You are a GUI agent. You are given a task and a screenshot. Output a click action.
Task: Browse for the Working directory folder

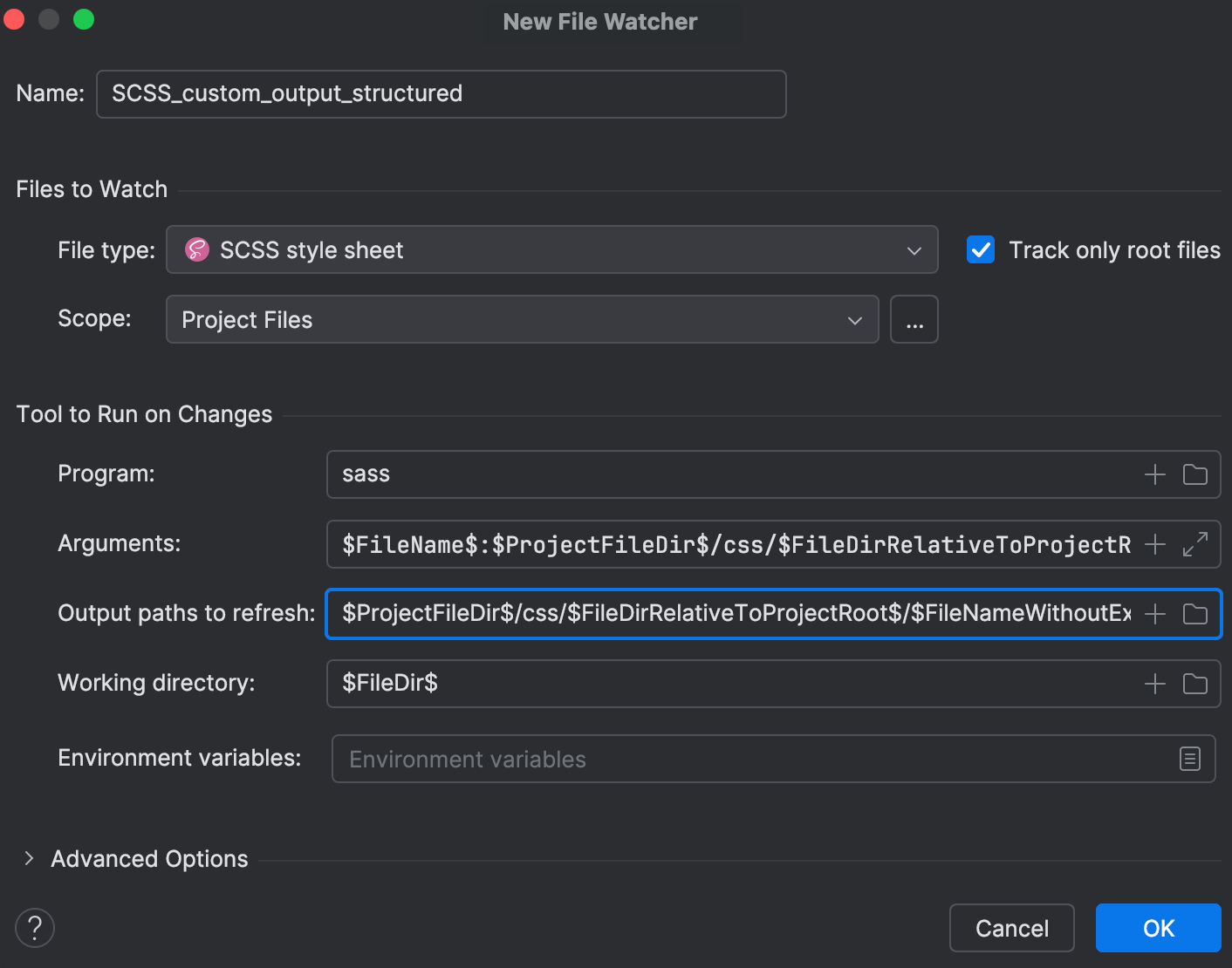tap(1194, 683)
